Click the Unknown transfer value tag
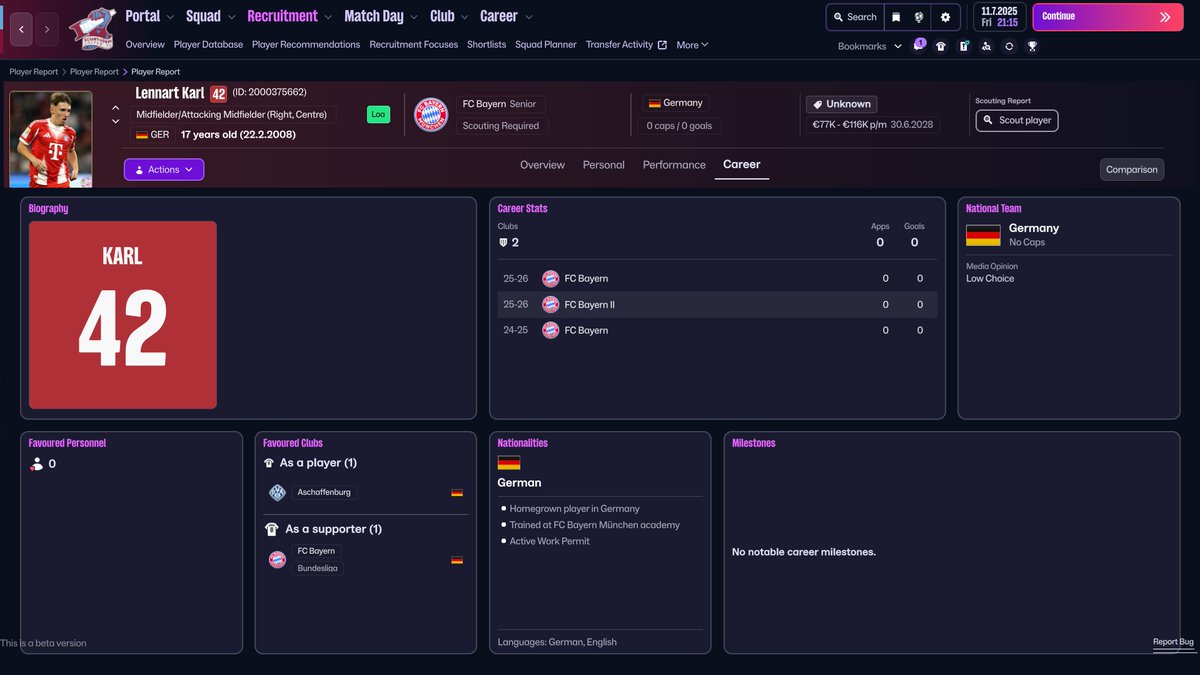Screen dimensions: 1200x675 841,104
